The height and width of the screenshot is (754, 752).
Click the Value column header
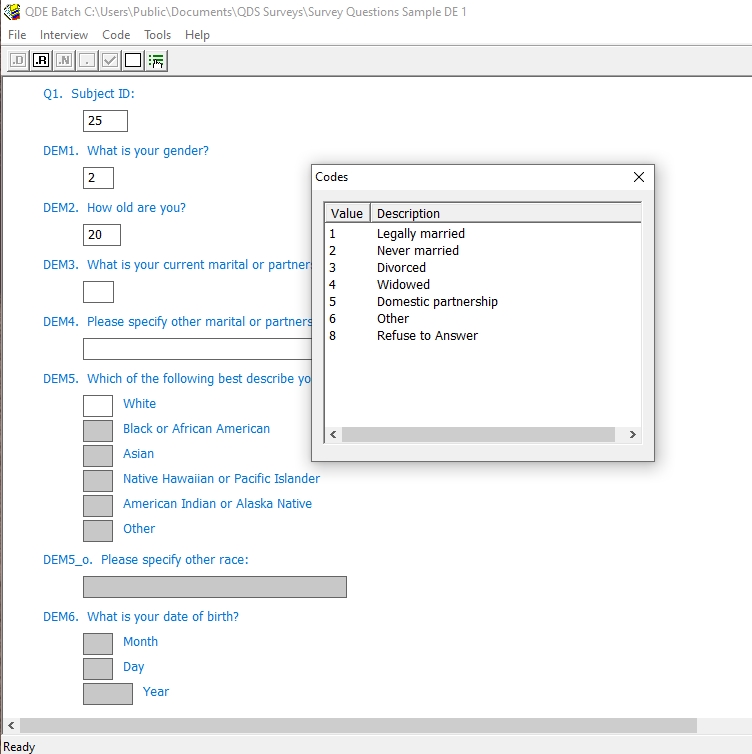[x=347, y=213]
